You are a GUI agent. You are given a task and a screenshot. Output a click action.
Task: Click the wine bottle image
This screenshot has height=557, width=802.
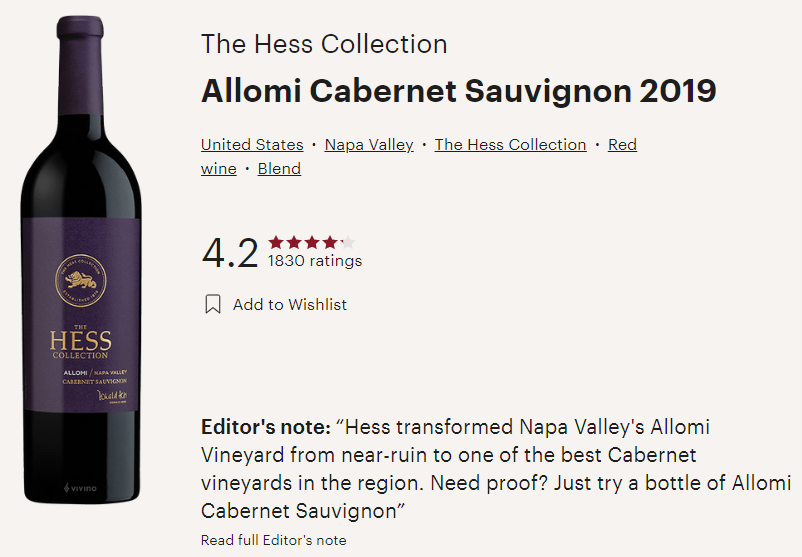coord(81,259)
